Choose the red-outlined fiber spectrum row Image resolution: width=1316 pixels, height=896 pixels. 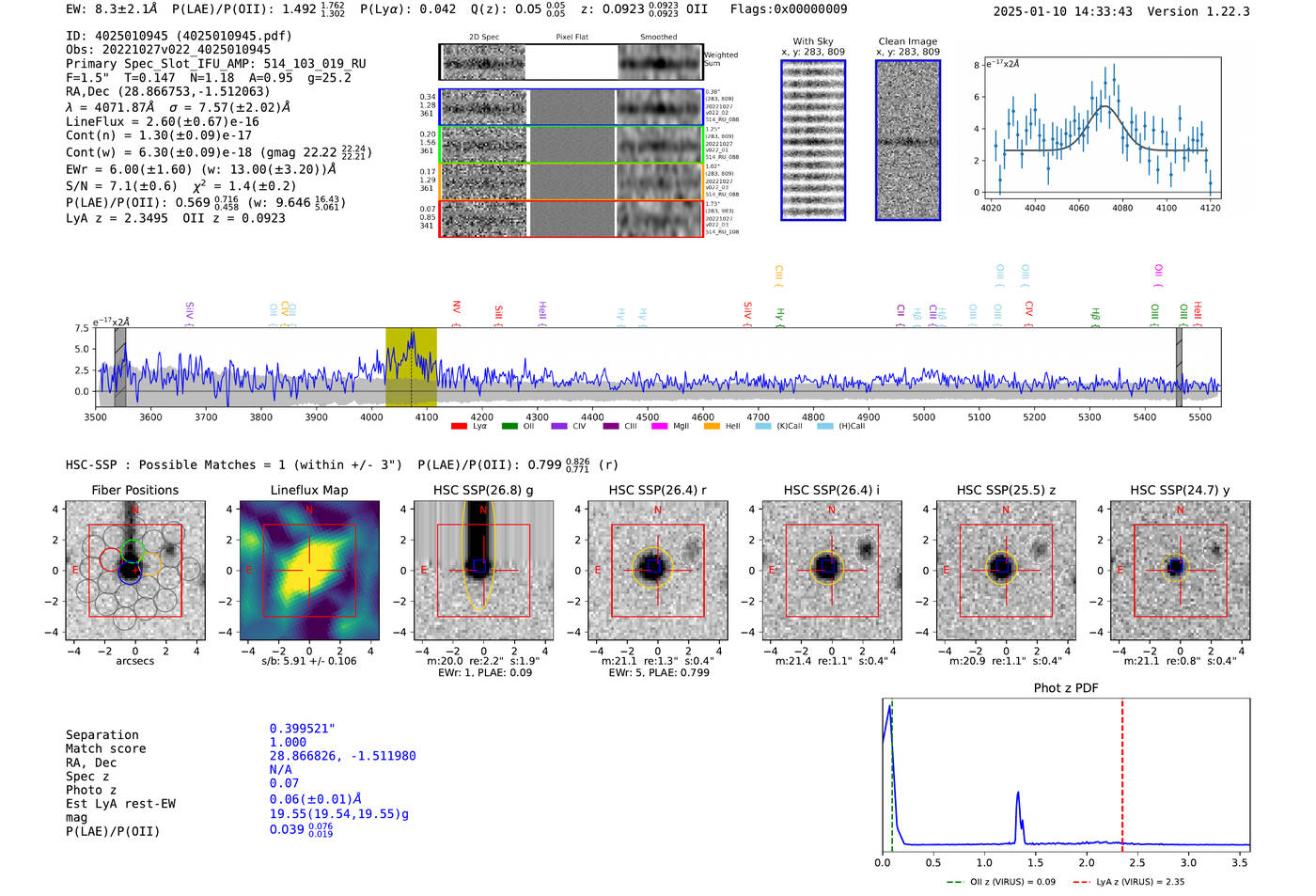pos(572,219)
